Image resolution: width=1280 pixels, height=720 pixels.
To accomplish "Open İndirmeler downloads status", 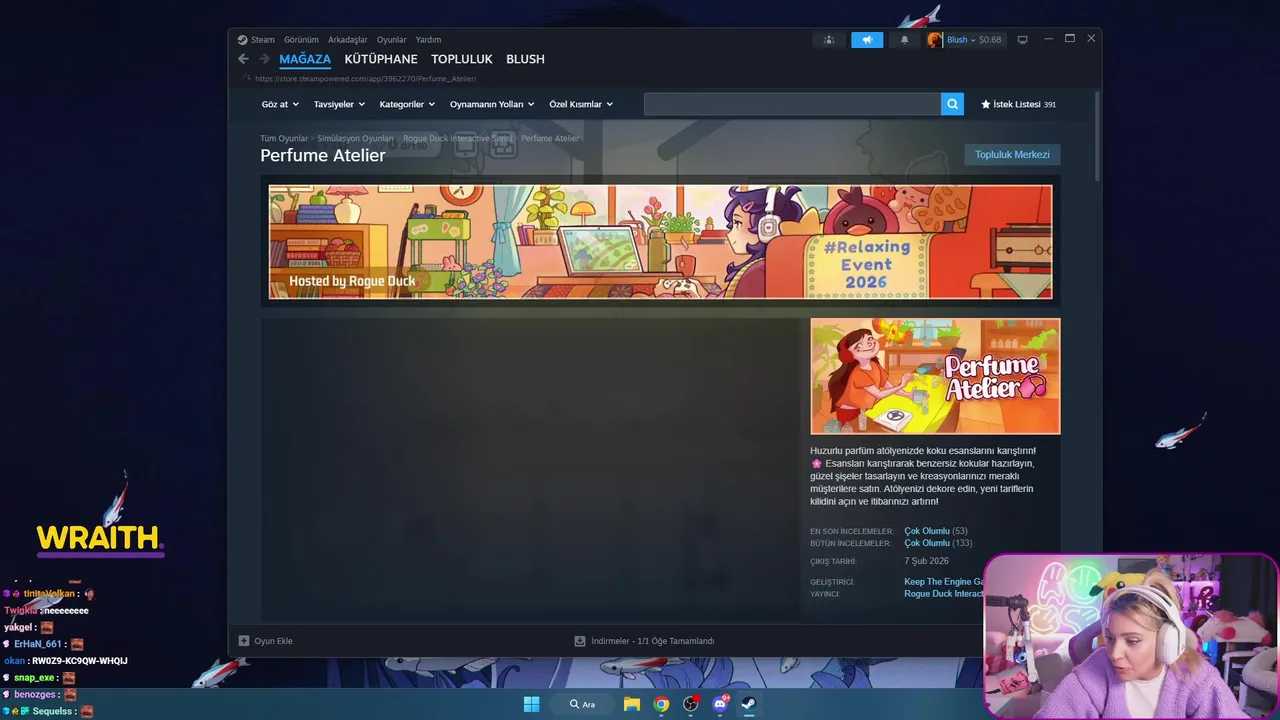I will click(652, 641).
